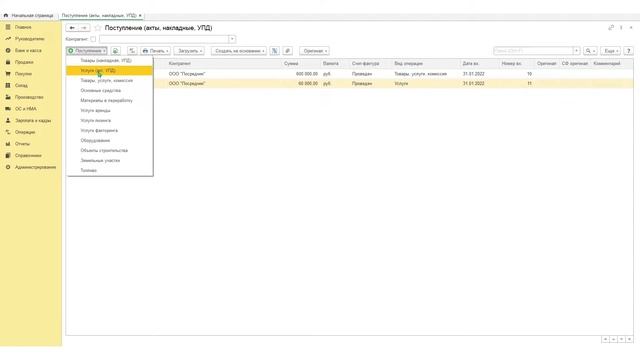
Task: Sort by Счет-фактура column header
Action: tap(366, 64)
